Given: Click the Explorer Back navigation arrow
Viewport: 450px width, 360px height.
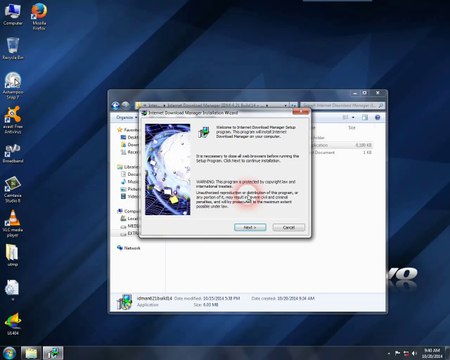Looking at the screenshot, I should [x=116, y=106].
